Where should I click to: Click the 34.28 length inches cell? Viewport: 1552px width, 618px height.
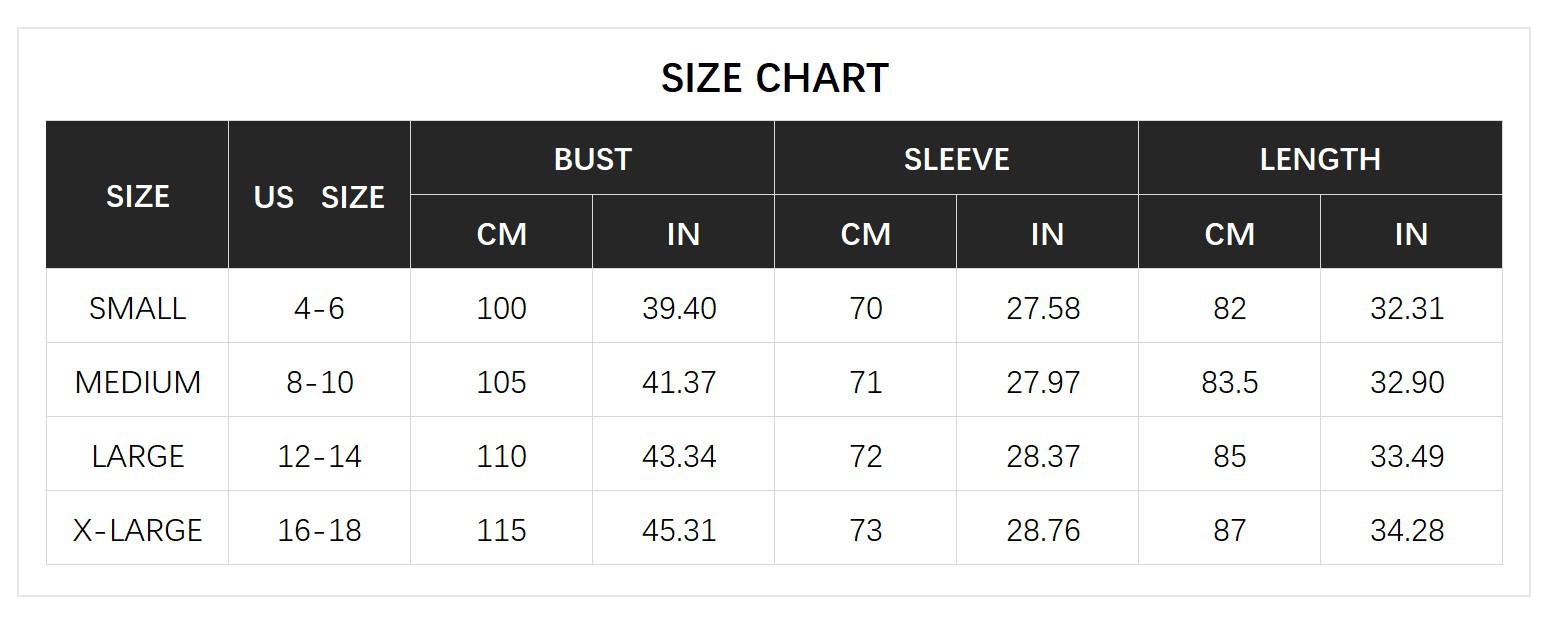point(1407,530)
